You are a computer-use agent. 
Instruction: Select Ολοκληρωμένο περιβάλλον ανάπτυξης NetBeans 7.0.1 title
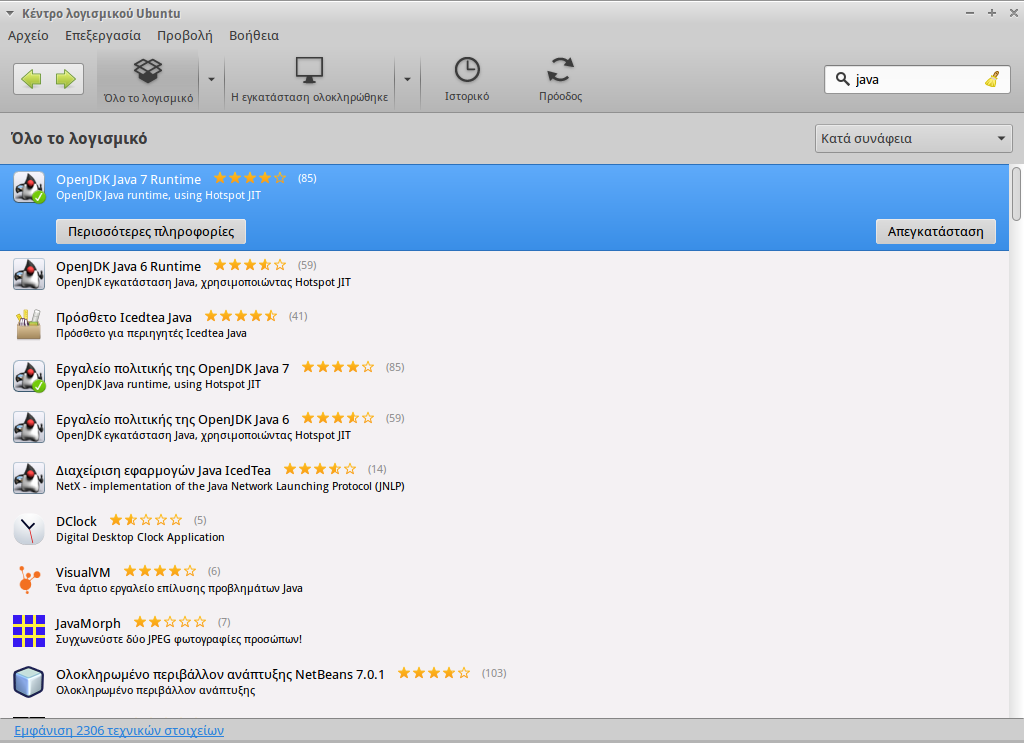pos(220,674)
